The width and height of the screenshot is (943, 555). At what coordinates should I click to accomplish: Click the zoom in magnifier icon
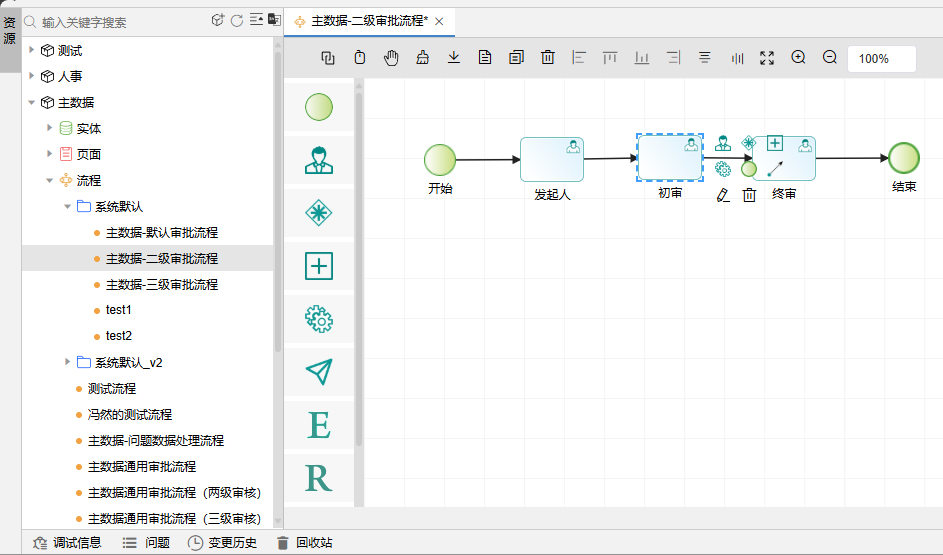(x=798, y=58)
